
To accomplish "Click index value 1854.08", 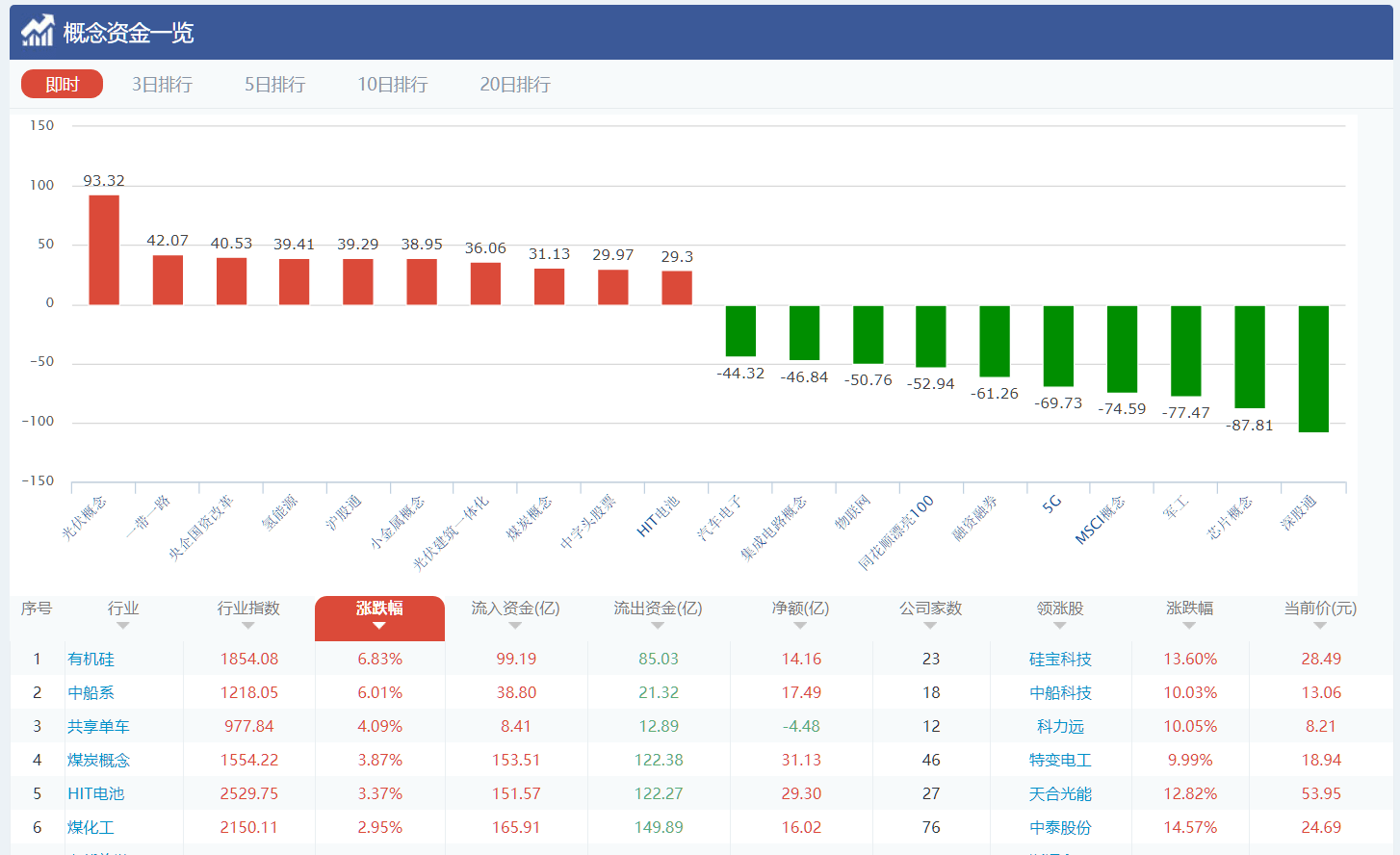I will (x=248, y=660).
